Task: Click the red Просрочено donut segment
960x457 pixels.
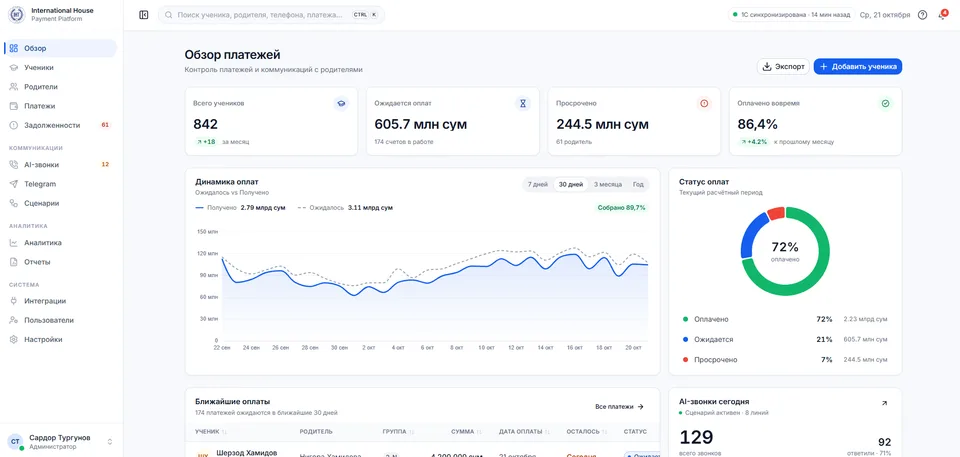Action: (776, 213)
